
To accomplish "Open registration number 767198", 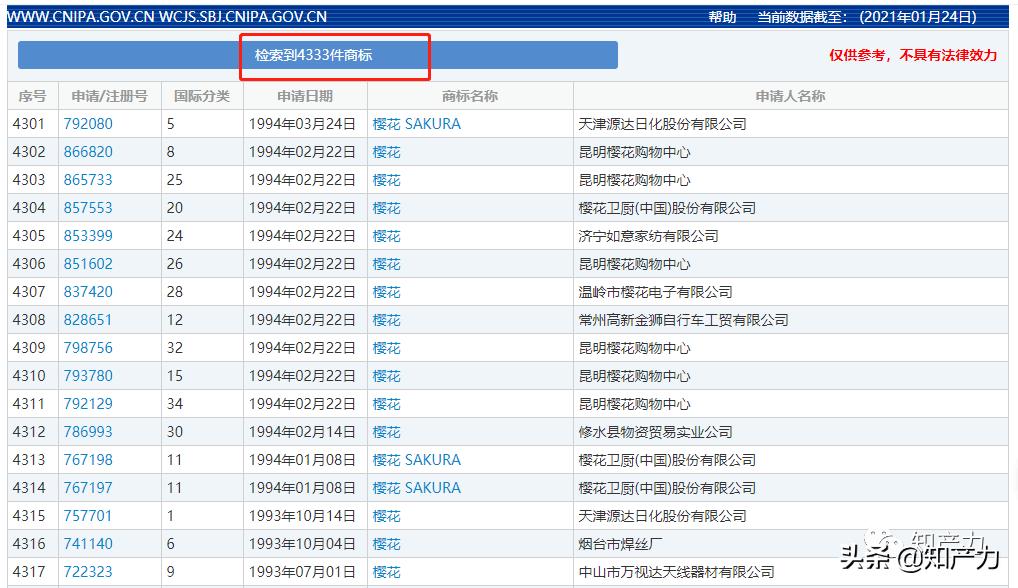I will click(x=88, y=459).
